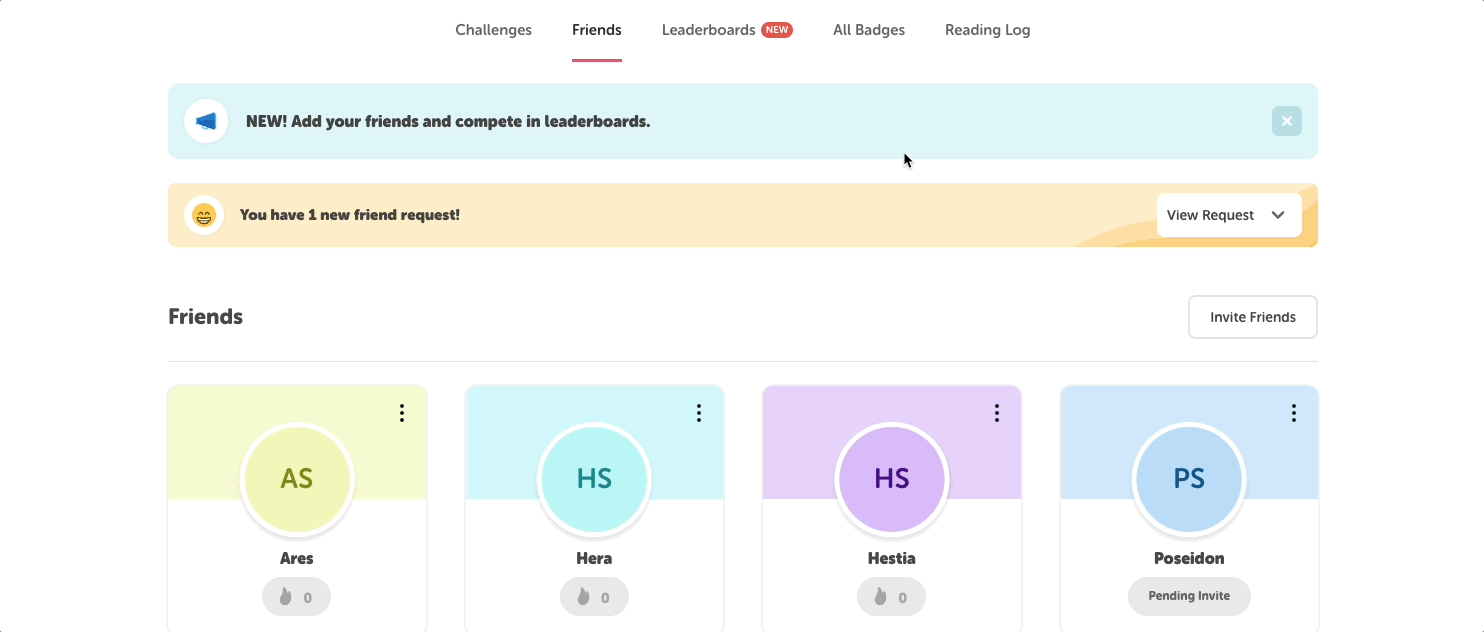Viewport: 1484px width, 632px height.
Task: Open the kebab menu on Hestia's card
Action: point(996,412)
